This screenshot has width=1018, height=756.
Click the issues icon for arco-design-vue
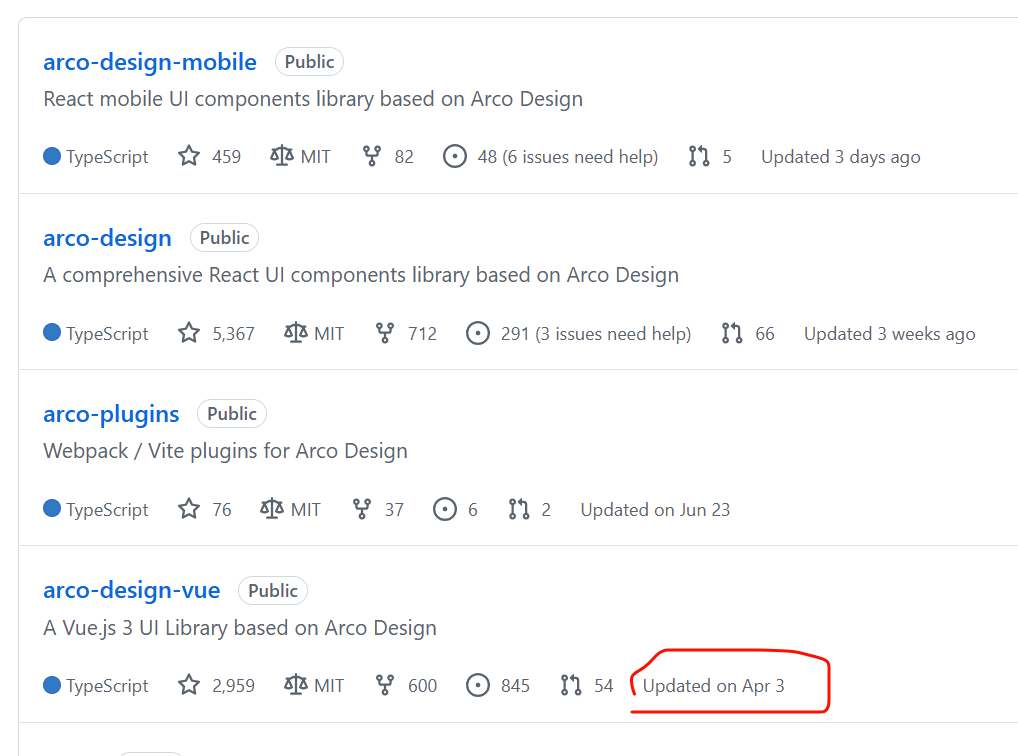click(479, 685)
